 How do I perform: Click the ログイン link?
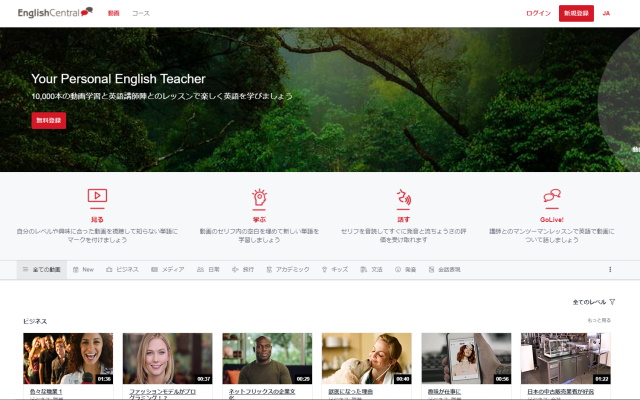coord(538,13)
